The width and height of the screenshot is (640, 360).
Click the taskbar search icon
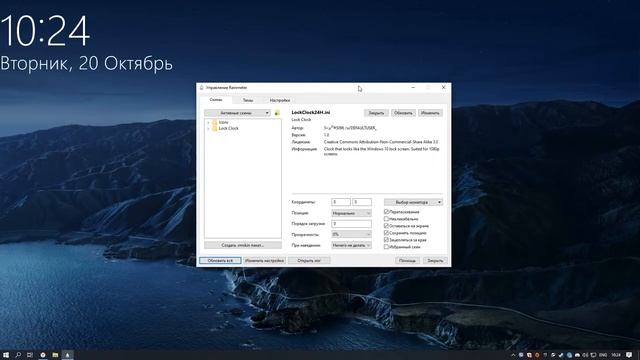pos(18,355)
